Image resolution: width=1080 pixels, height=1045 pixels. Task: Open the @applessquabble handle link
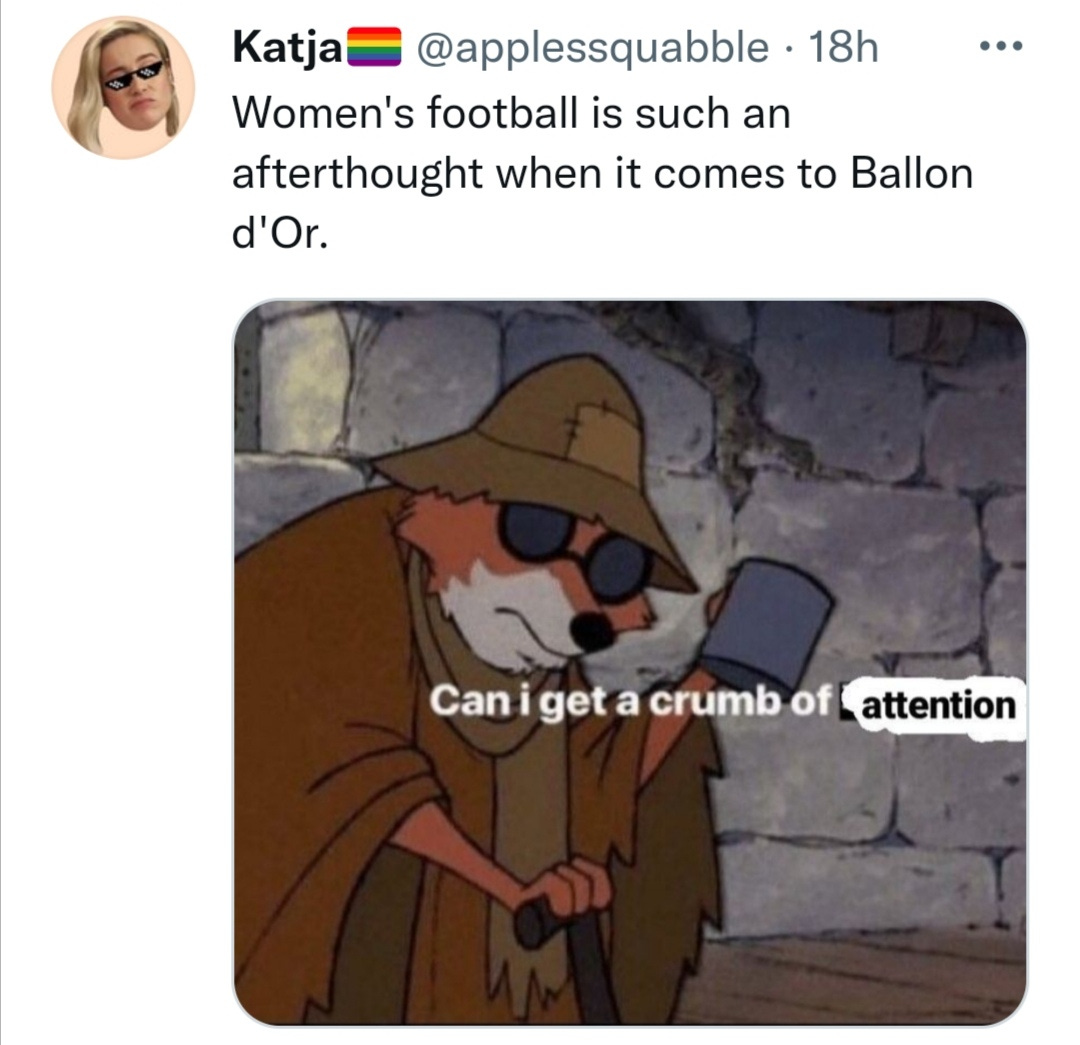tap(591, 48)
